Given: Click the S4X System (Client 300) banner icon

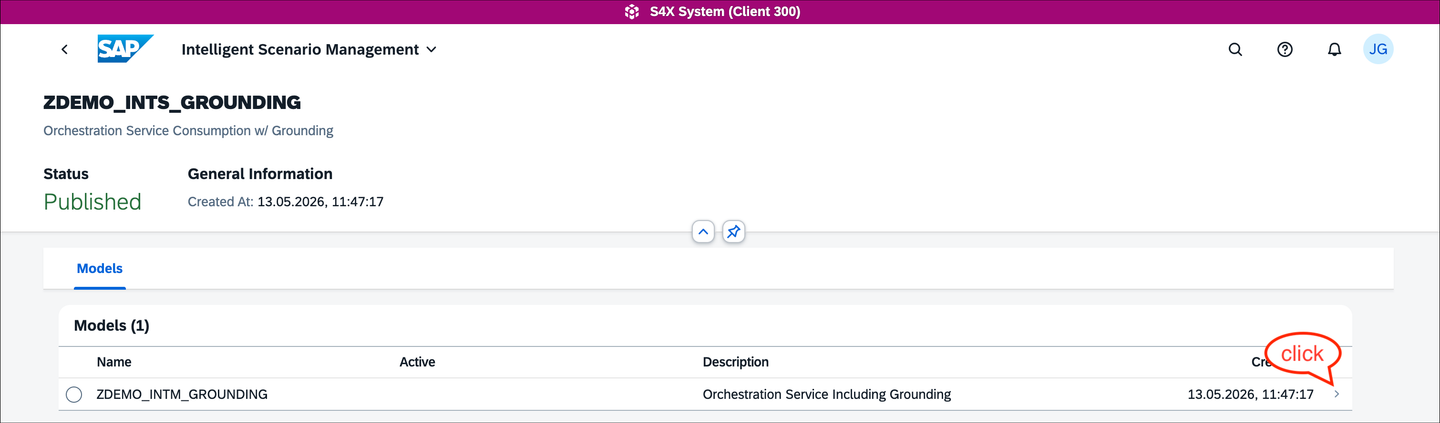Looking at the screenshot, I should coord(631,12).
